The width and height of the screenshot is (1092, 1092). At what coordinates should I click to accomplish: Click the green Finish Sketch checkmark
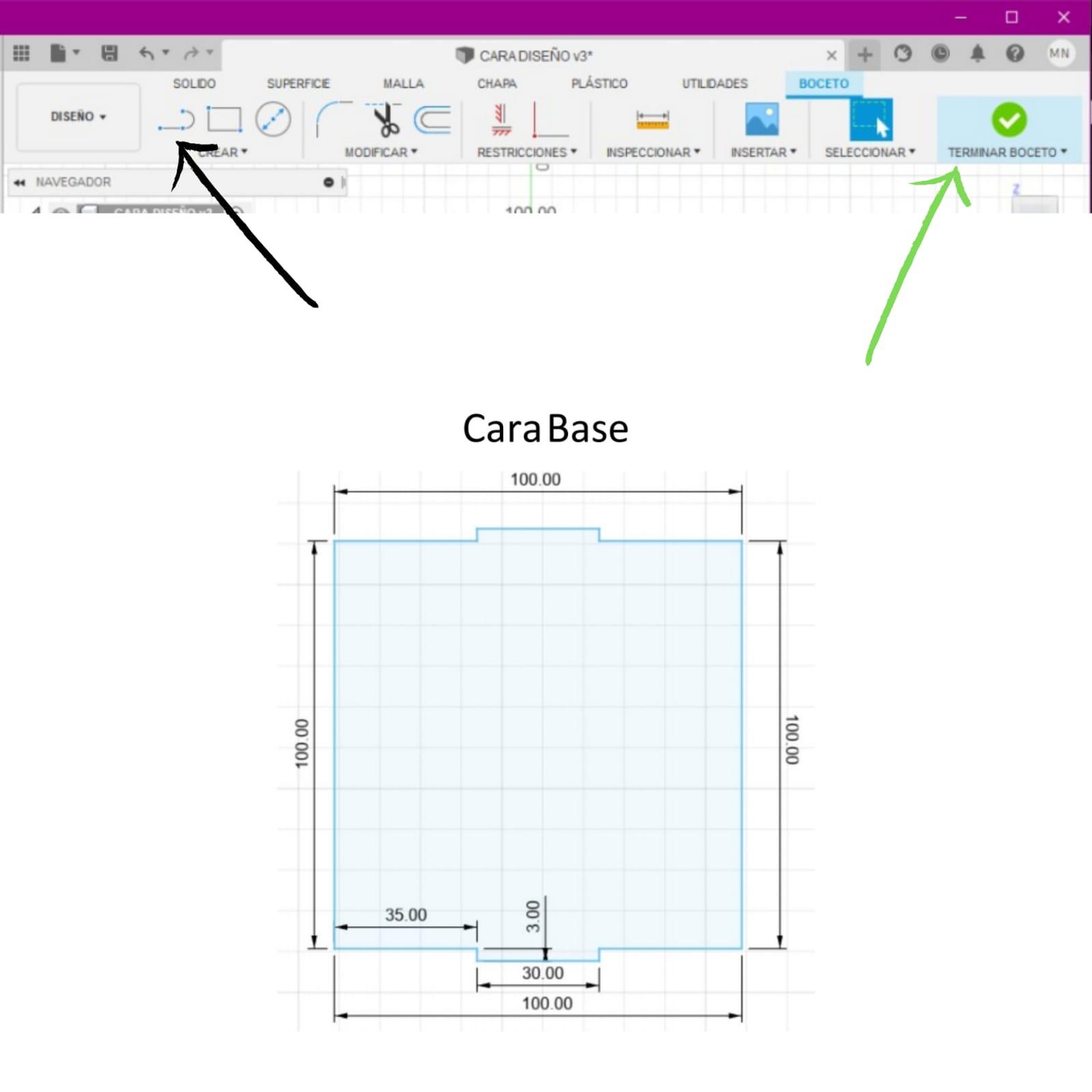[1009, 120]
